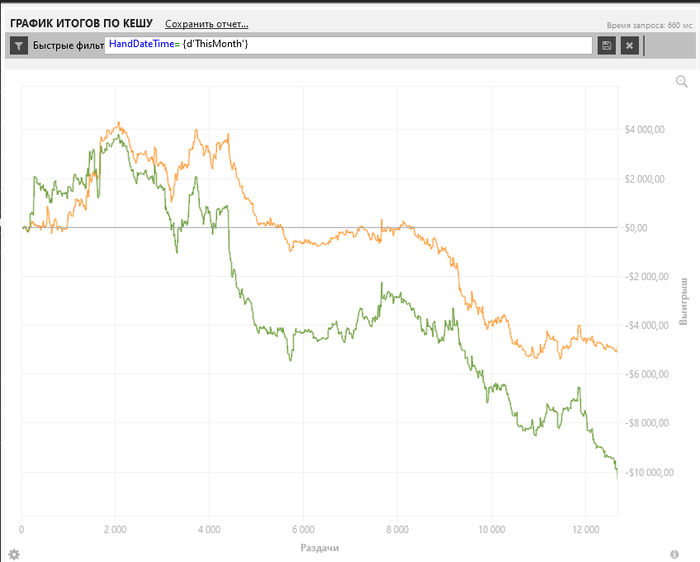Click the 12 000 hands axis label
Screen dimensions: 700x562
point(586,530)
